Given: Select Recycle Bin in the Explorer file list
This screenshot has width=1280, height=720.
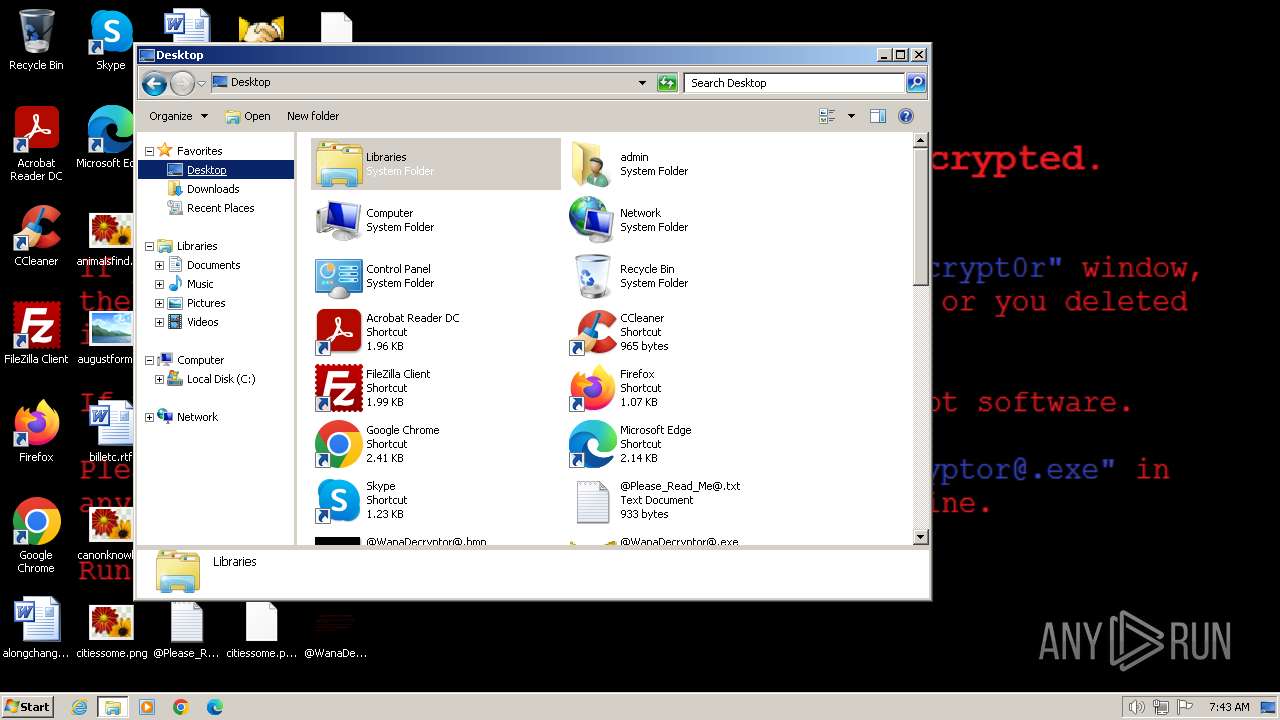Looking at the screenshot, I should (x=592, y=276).
